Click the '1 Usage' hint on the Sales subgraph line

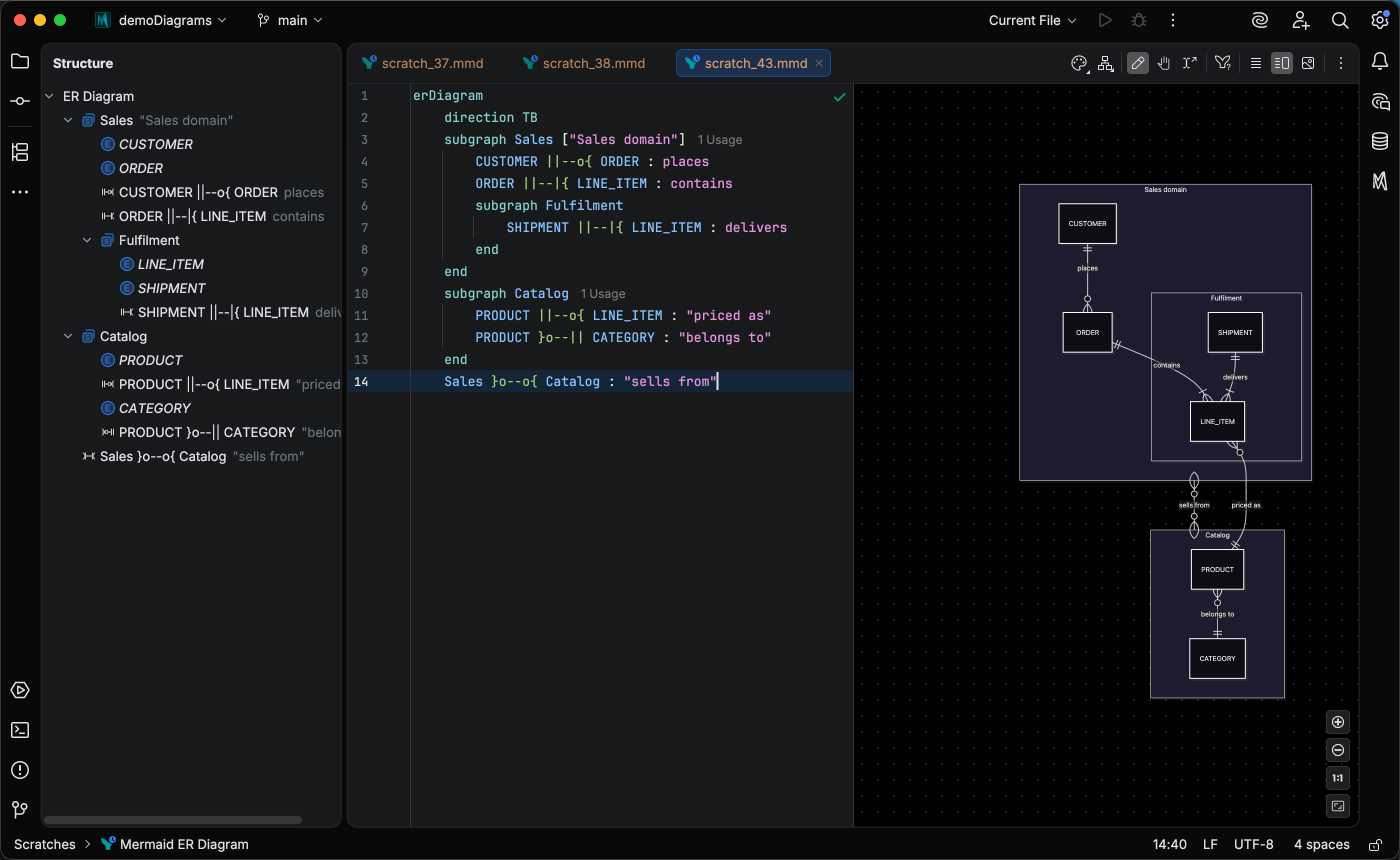click(x=720, y=140)
